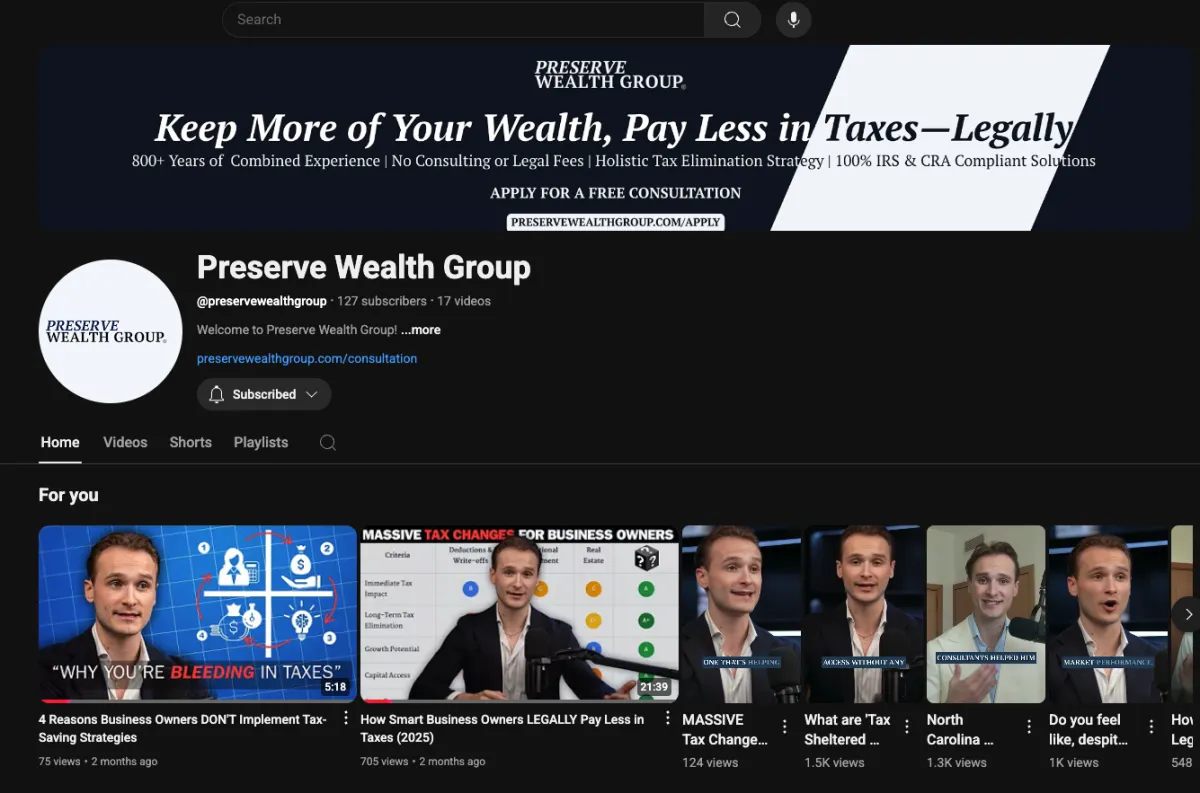
Task: Click the '5:18' duration badge
Action: point(335,687)
